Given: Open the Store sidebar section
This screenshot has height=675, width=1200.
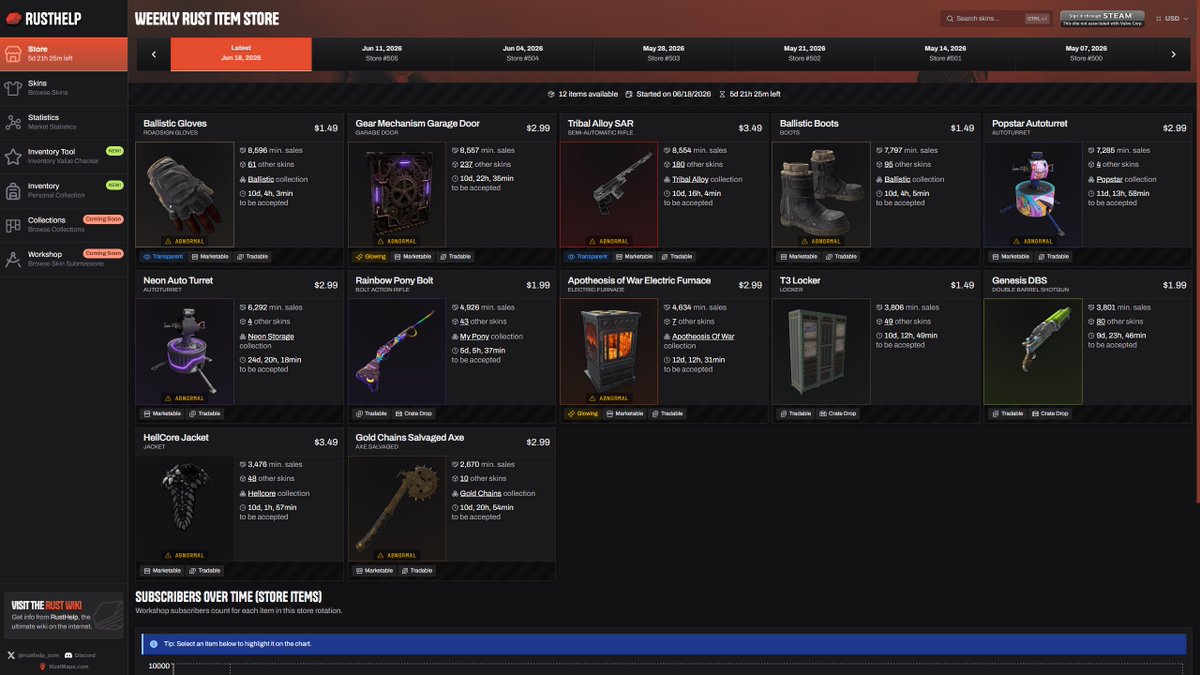Looking at the screenshot, I should point(64,54).
